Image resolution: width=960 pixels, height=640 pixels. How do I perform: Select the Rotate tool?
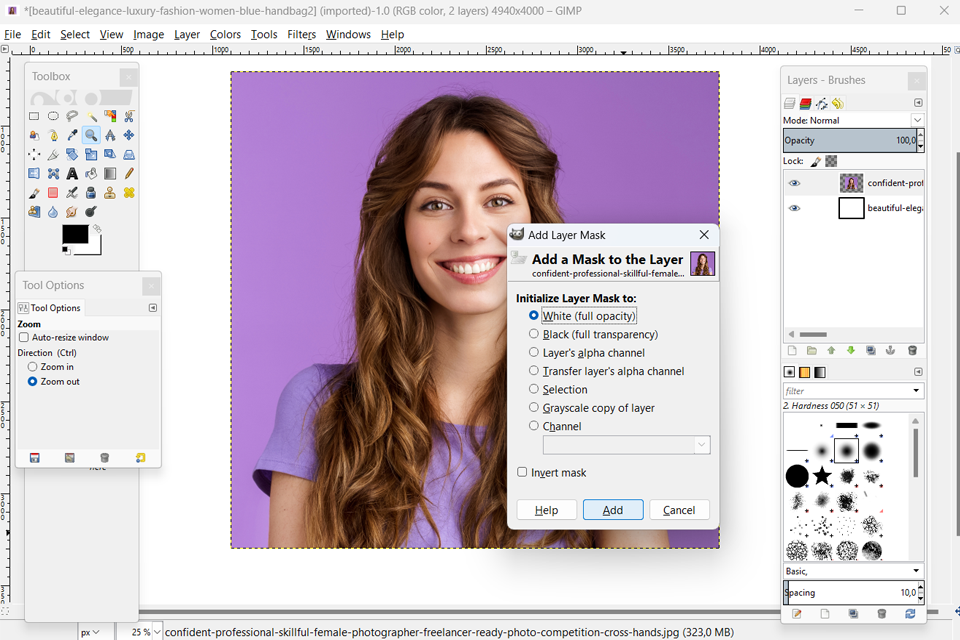[72, 154]
